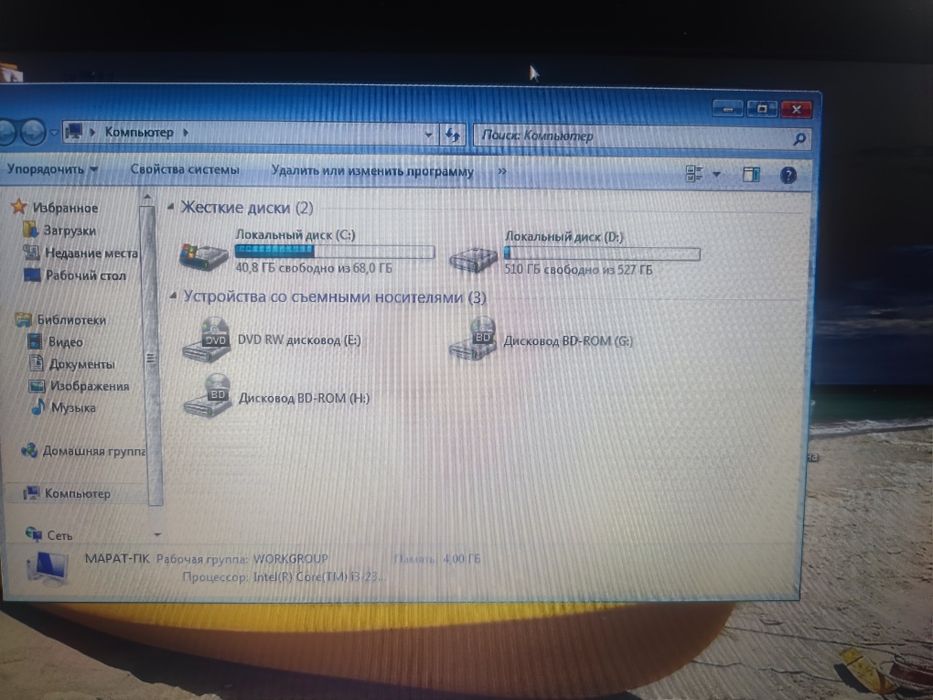Open the BD-ROM drive (G:) icon
Image resolution: width=933 pixels, height=700 pixels.
click(x=473, y=339)
